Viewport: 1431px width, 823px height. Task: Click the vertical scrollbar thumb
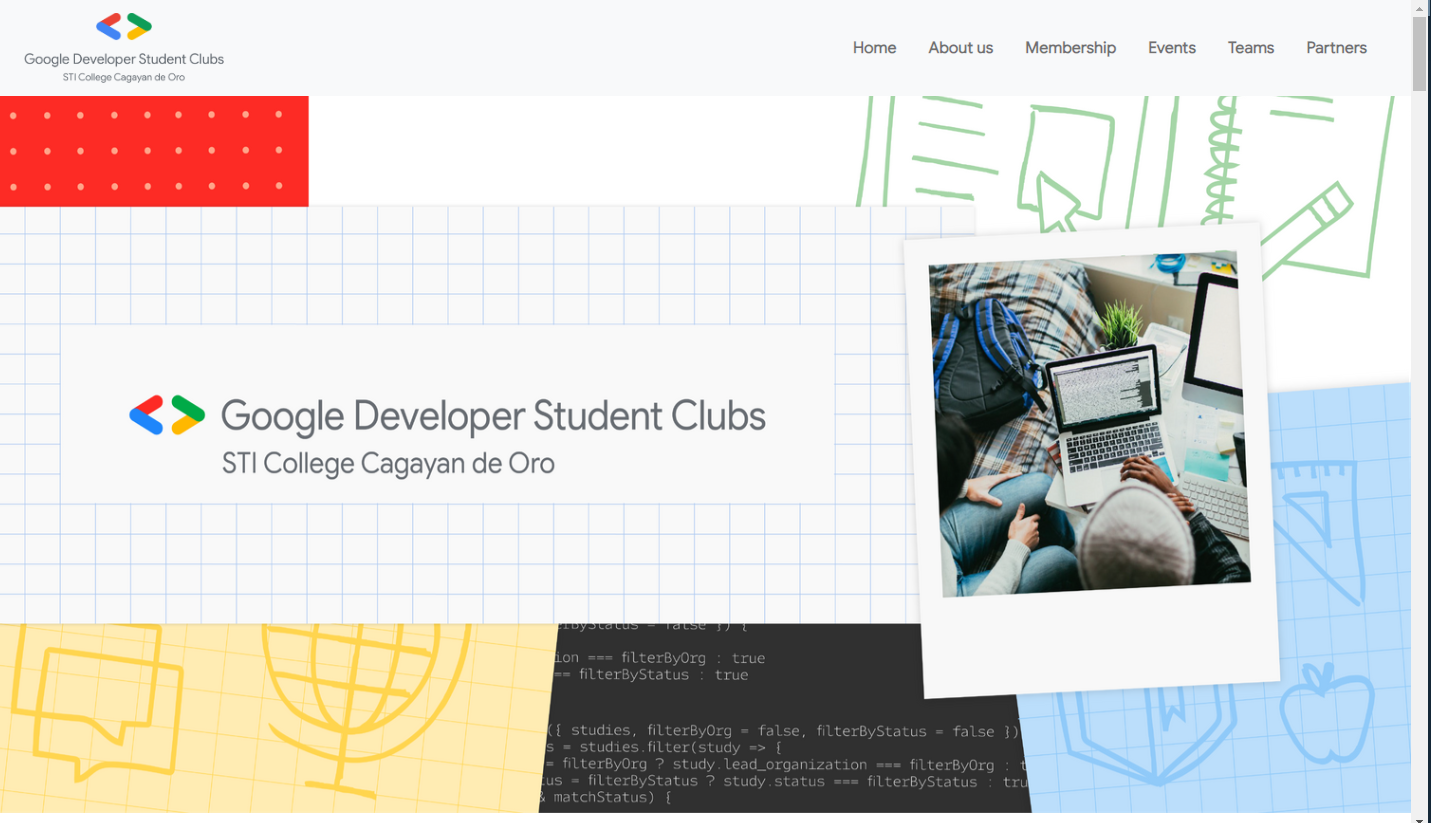[1420, 54]
